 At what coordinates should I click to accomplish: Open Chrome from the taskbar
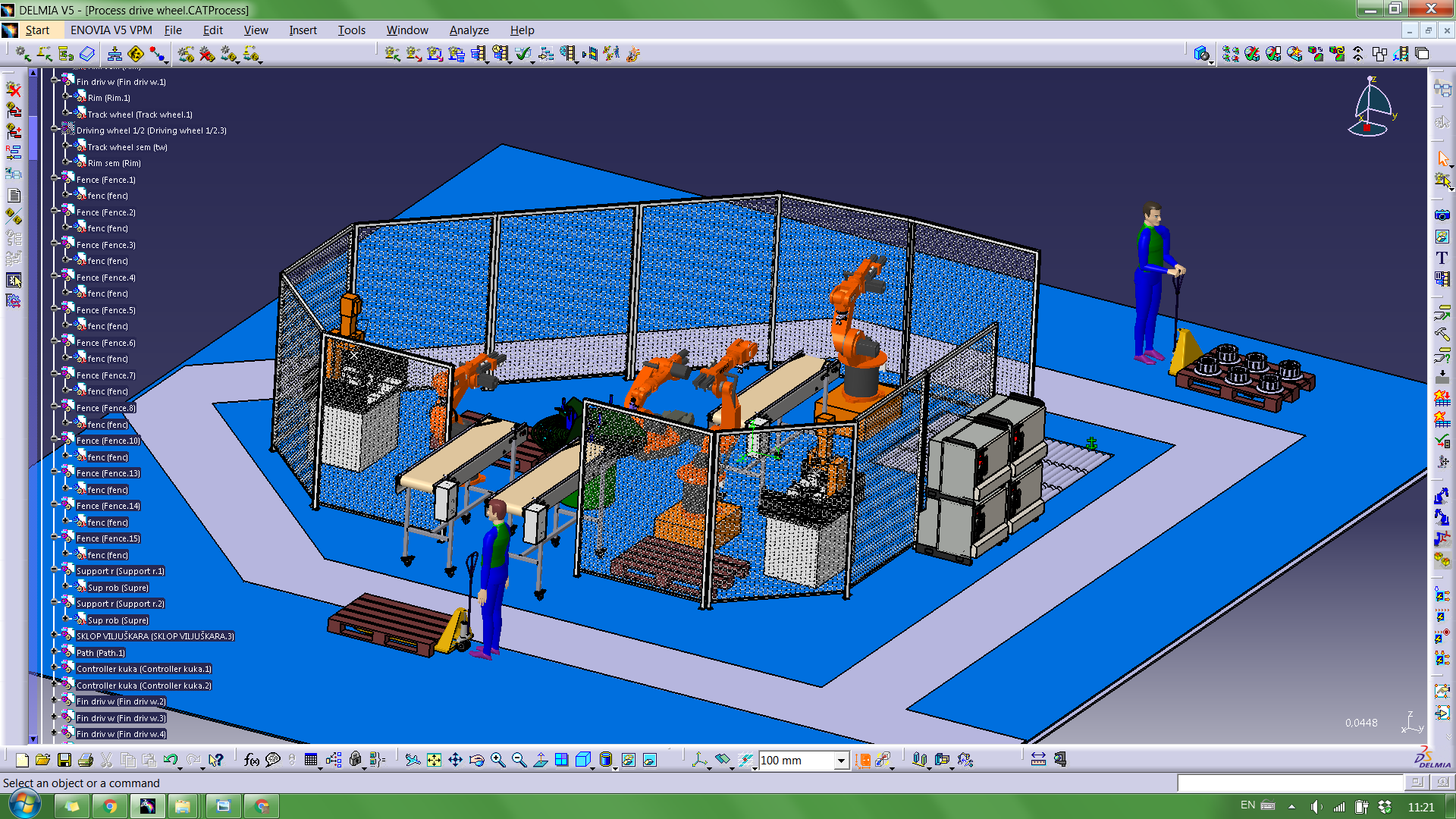tap(110, 806)
